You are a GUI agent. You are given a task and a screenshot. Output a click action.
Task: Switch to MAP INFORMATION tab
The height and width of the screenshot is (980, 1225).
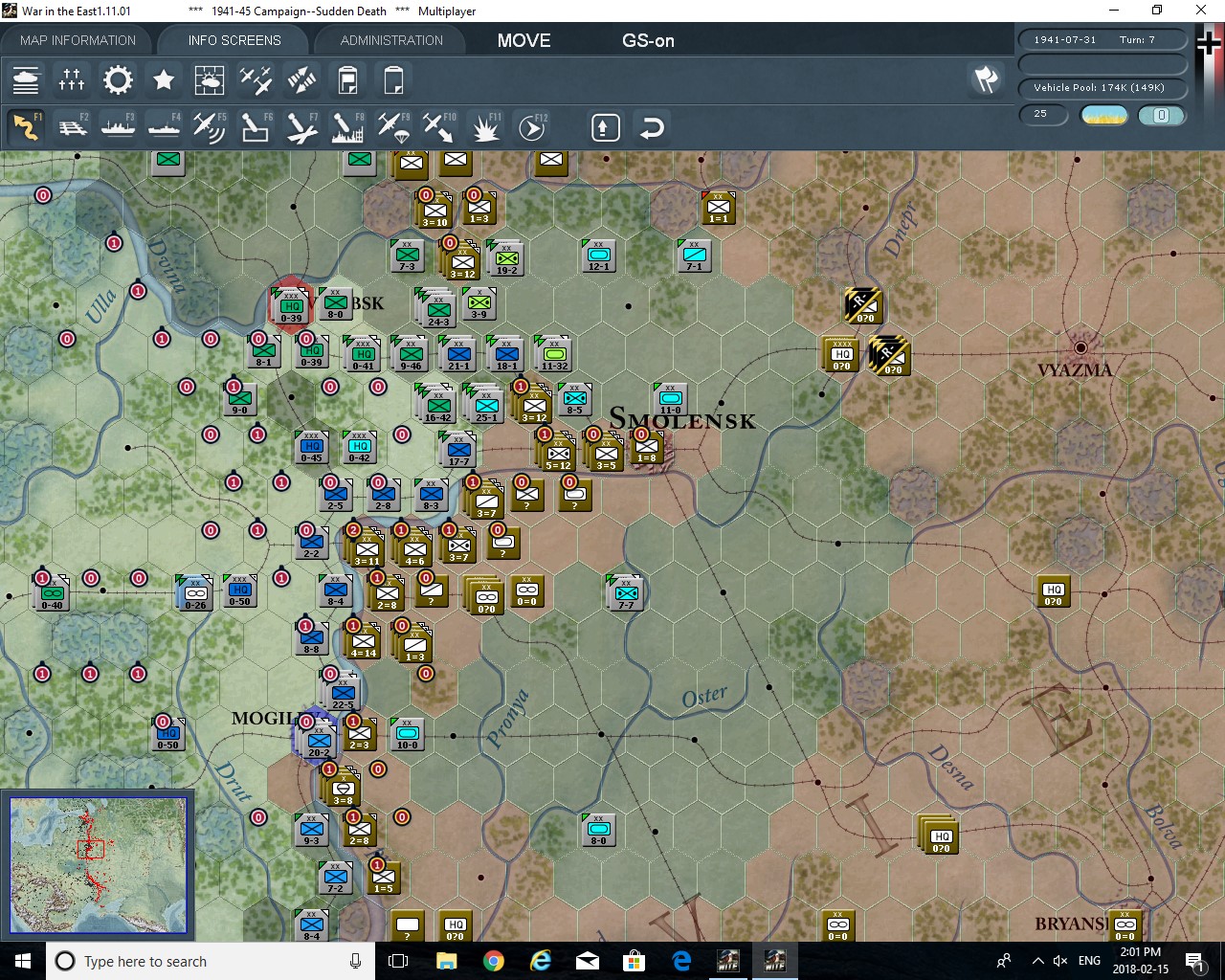point(78,40)
